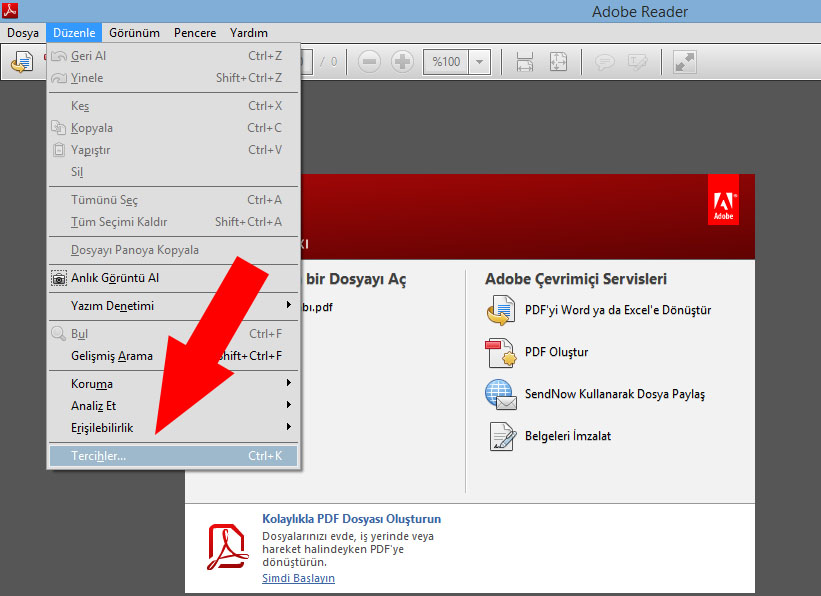Image resolution: width=821 pixels, height=596 pixels.
Task: Click the copy icon beside Kopyala
Action: coord(59,128)
